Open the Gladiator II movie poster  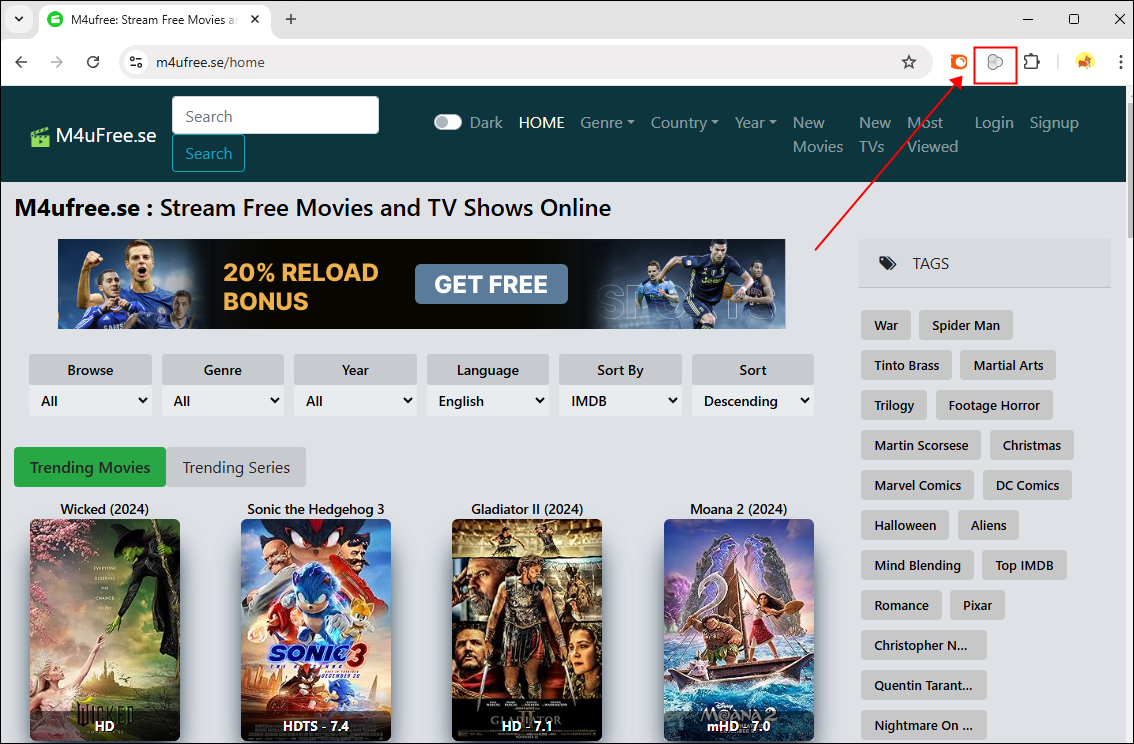[x=527, y=629]
